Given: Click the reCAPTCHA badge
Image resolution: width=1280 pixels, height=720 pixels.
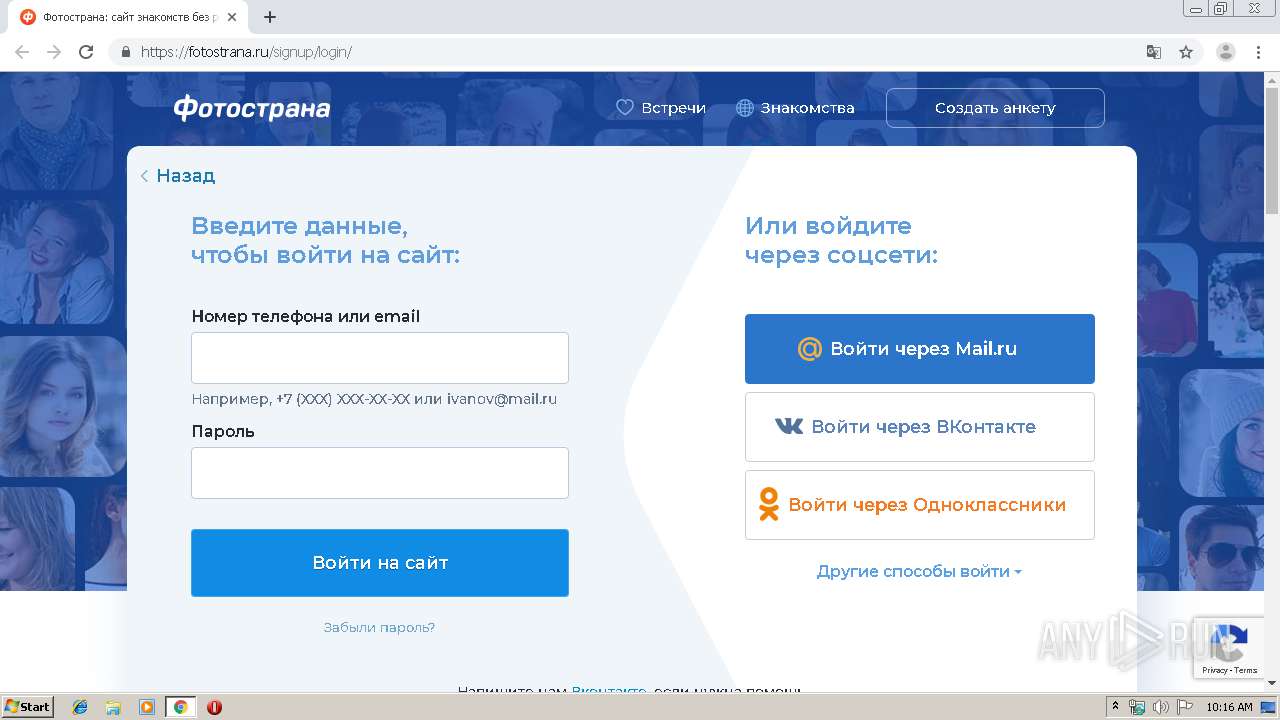Looking at the screenshot, I should point(1229,649).
